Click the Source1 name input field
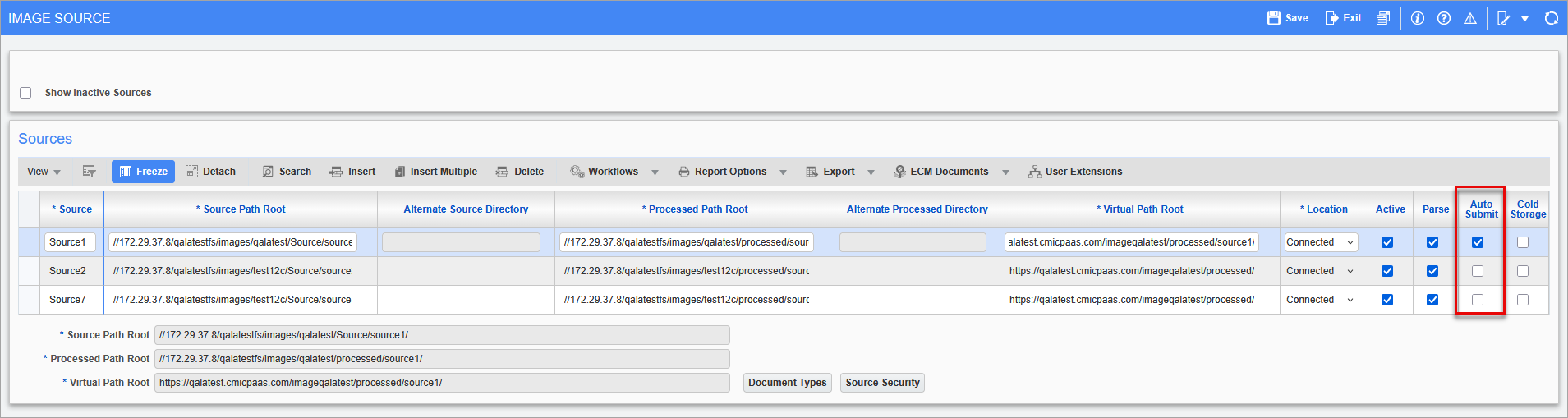Image resolution: width=1568 pixels, height=418 pixels. [x=70, y=242]
